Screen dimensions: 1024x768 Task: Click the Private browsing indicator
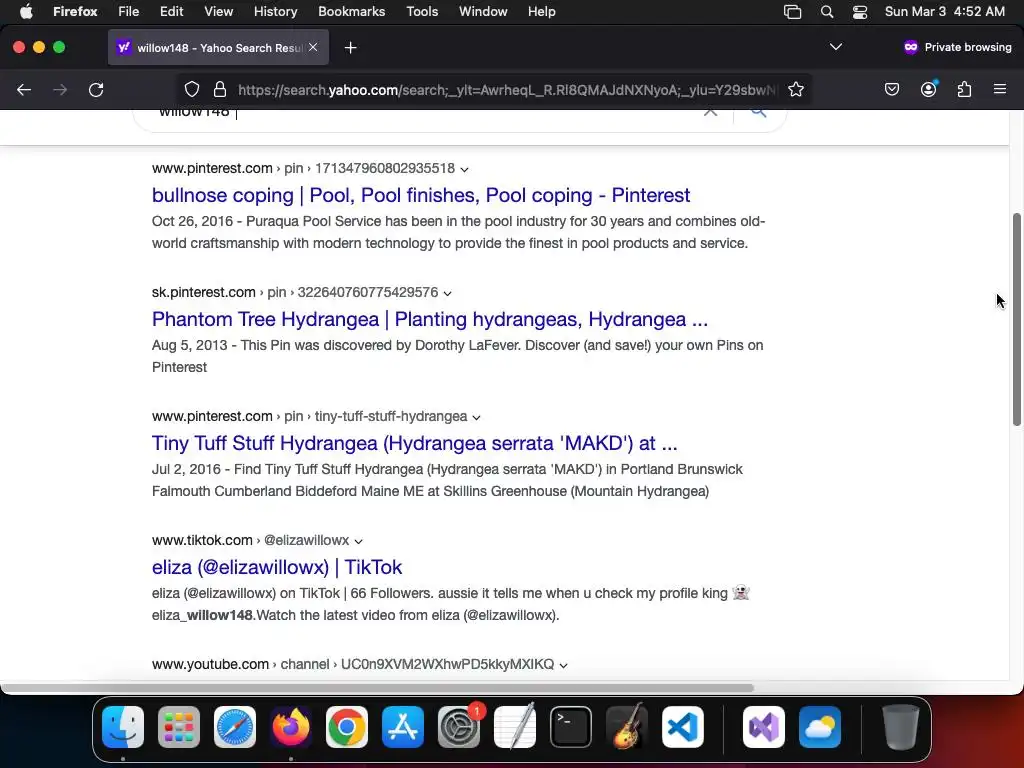click(957, 47)
